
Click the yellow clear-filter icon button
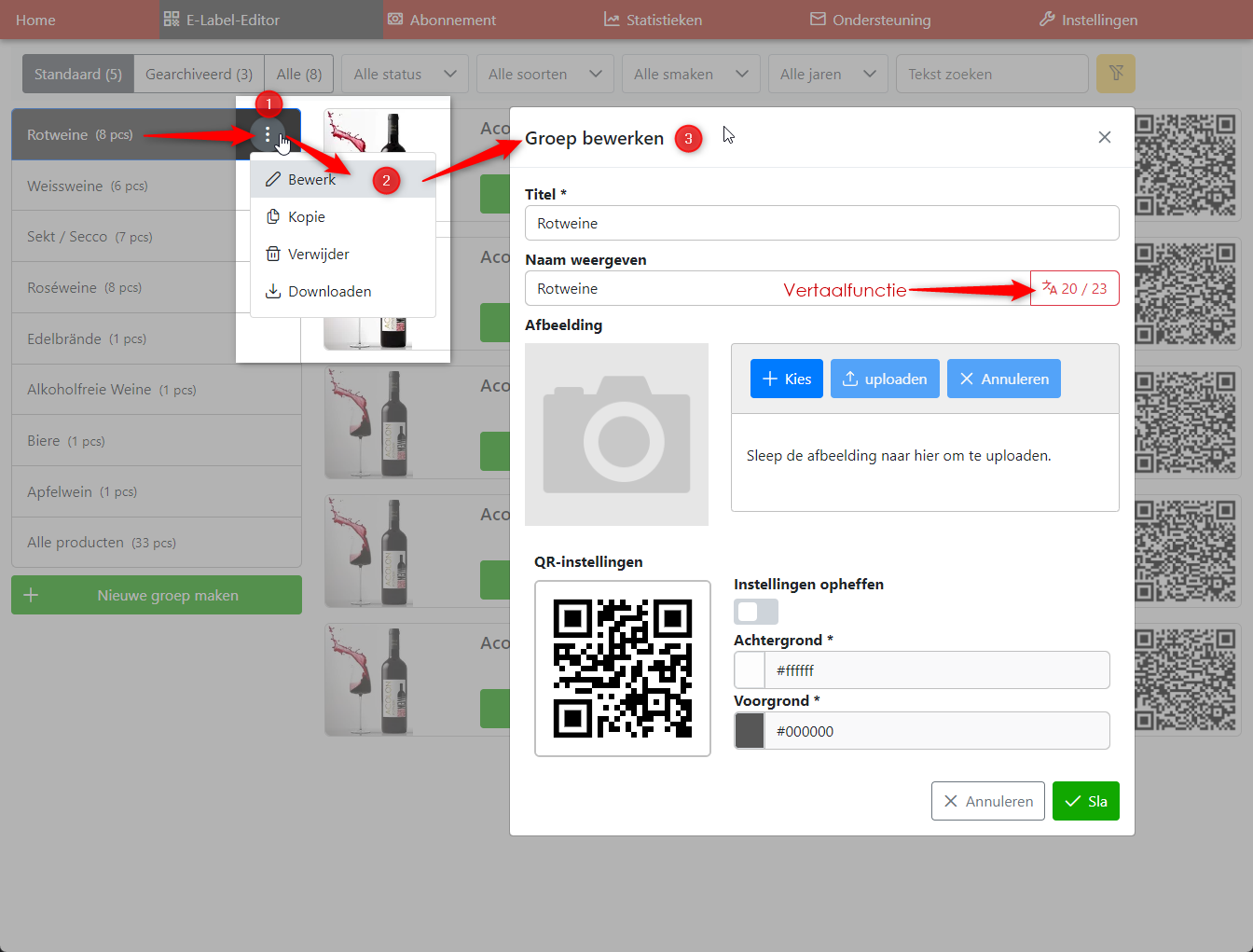click(x=1115, y=74)
